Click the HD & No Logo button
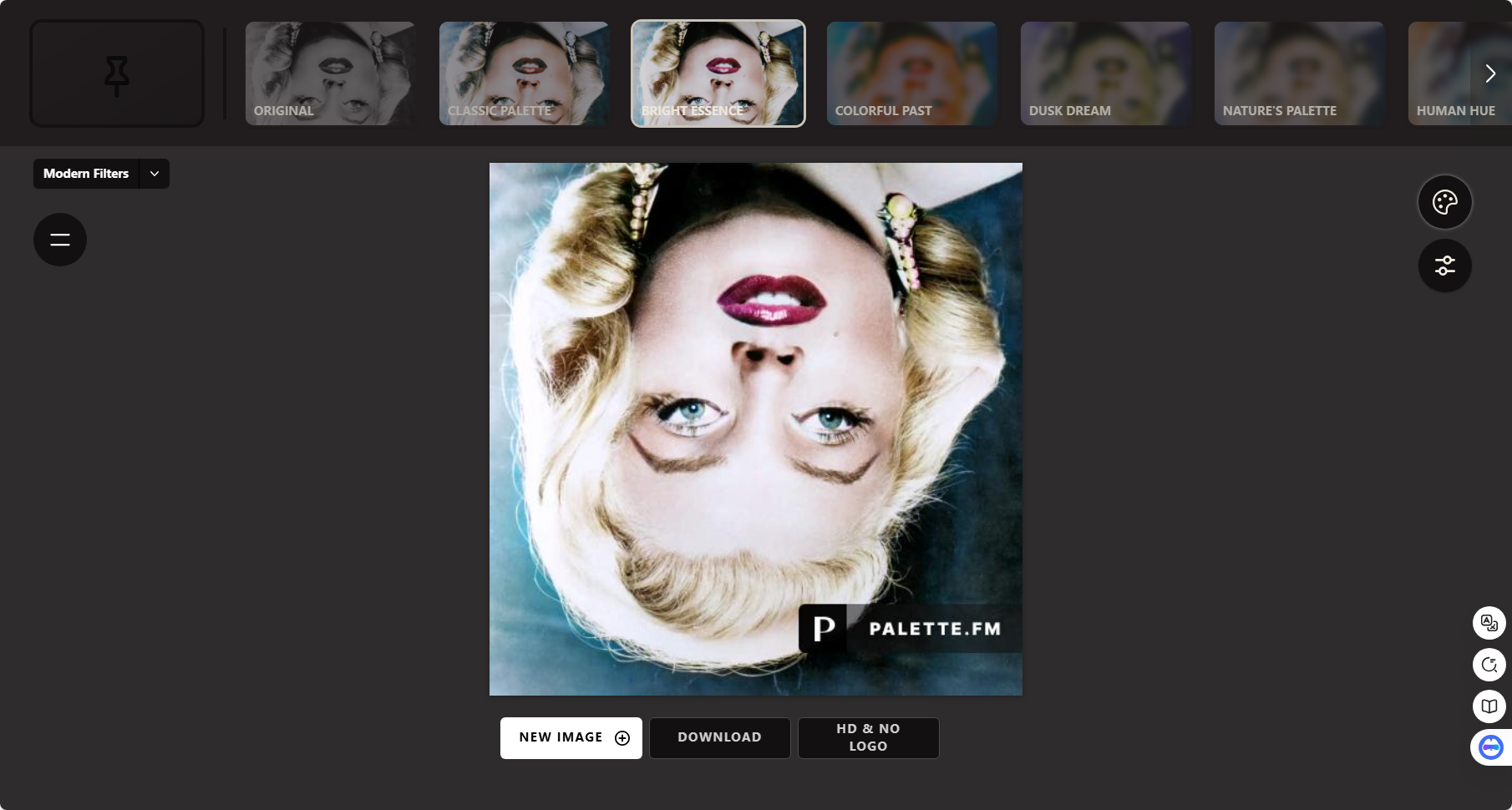1512x810 pixels. point(868,738)
